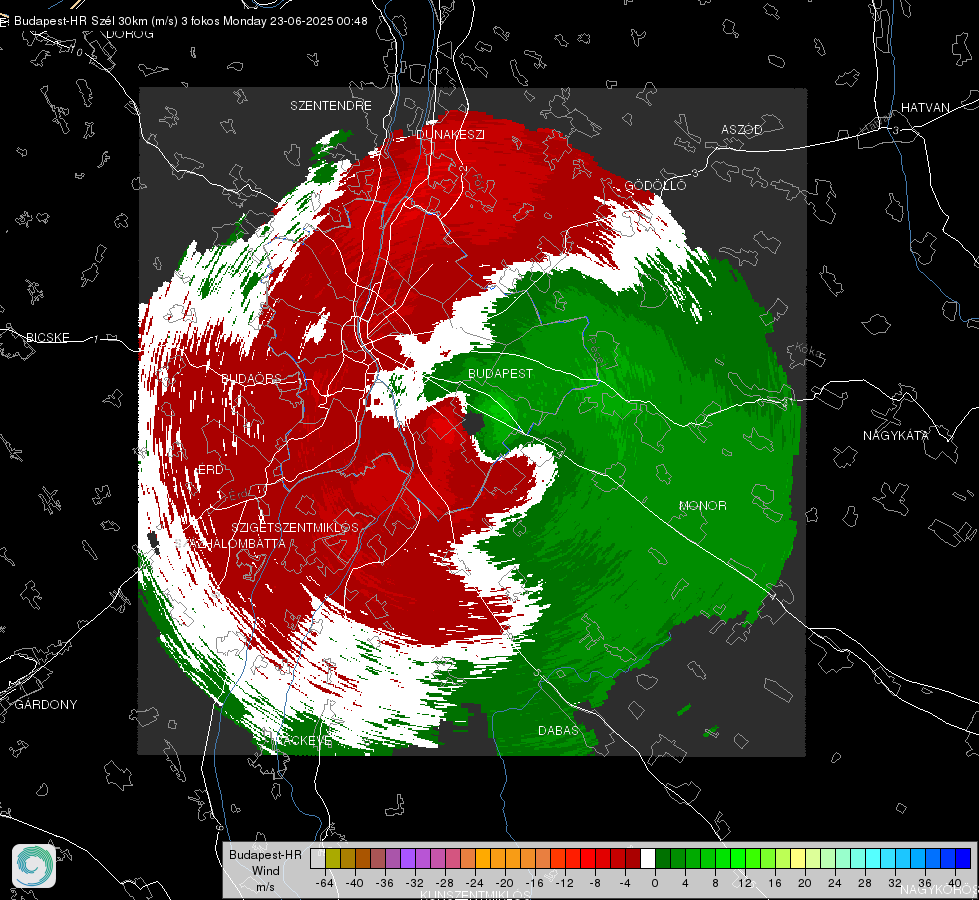Click the BICSKE town label
Screen dimensions: 979x900
[47, 337]
